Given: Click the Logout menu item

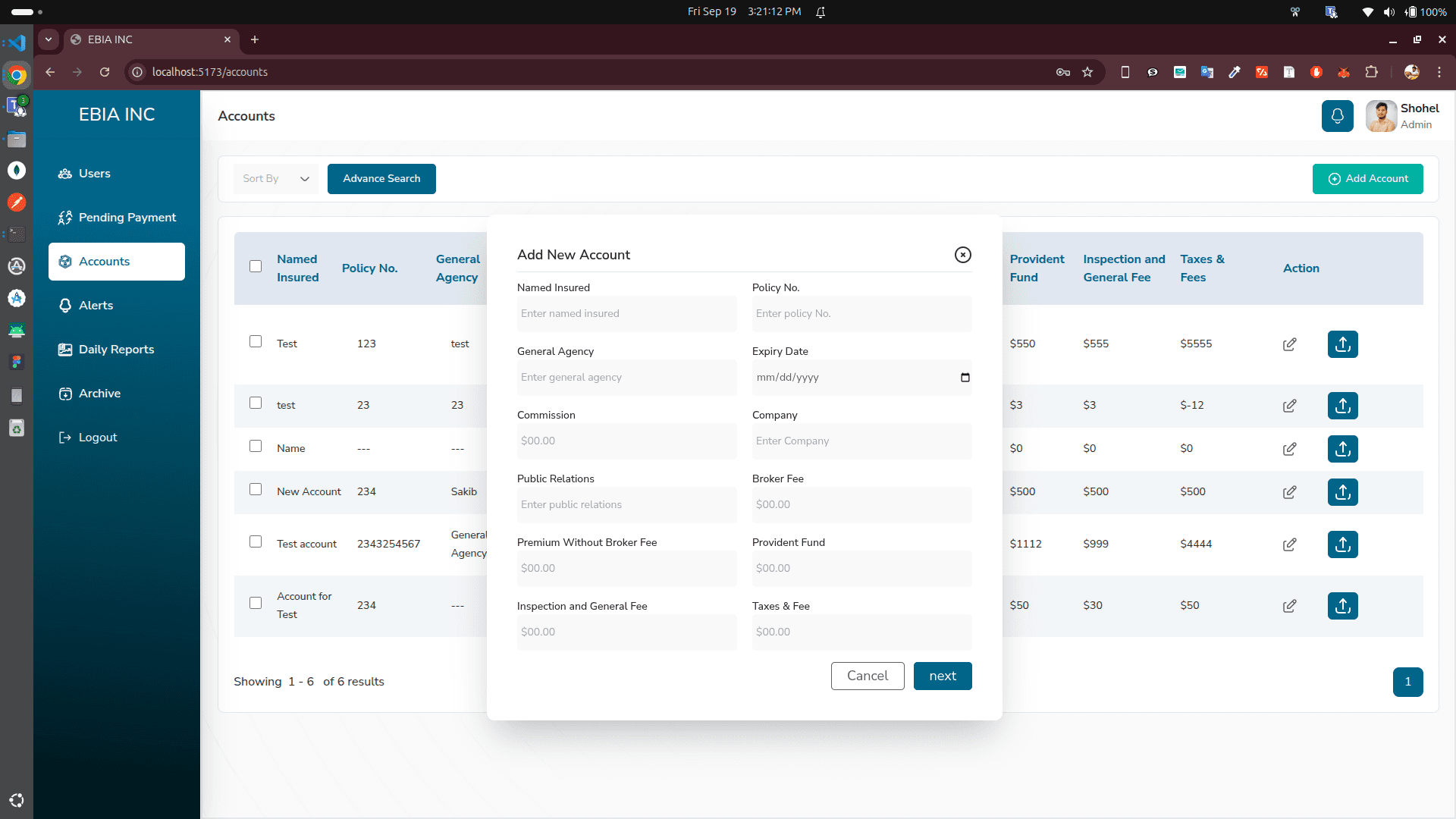Looking at the screenshot, I should click(97, 437).
